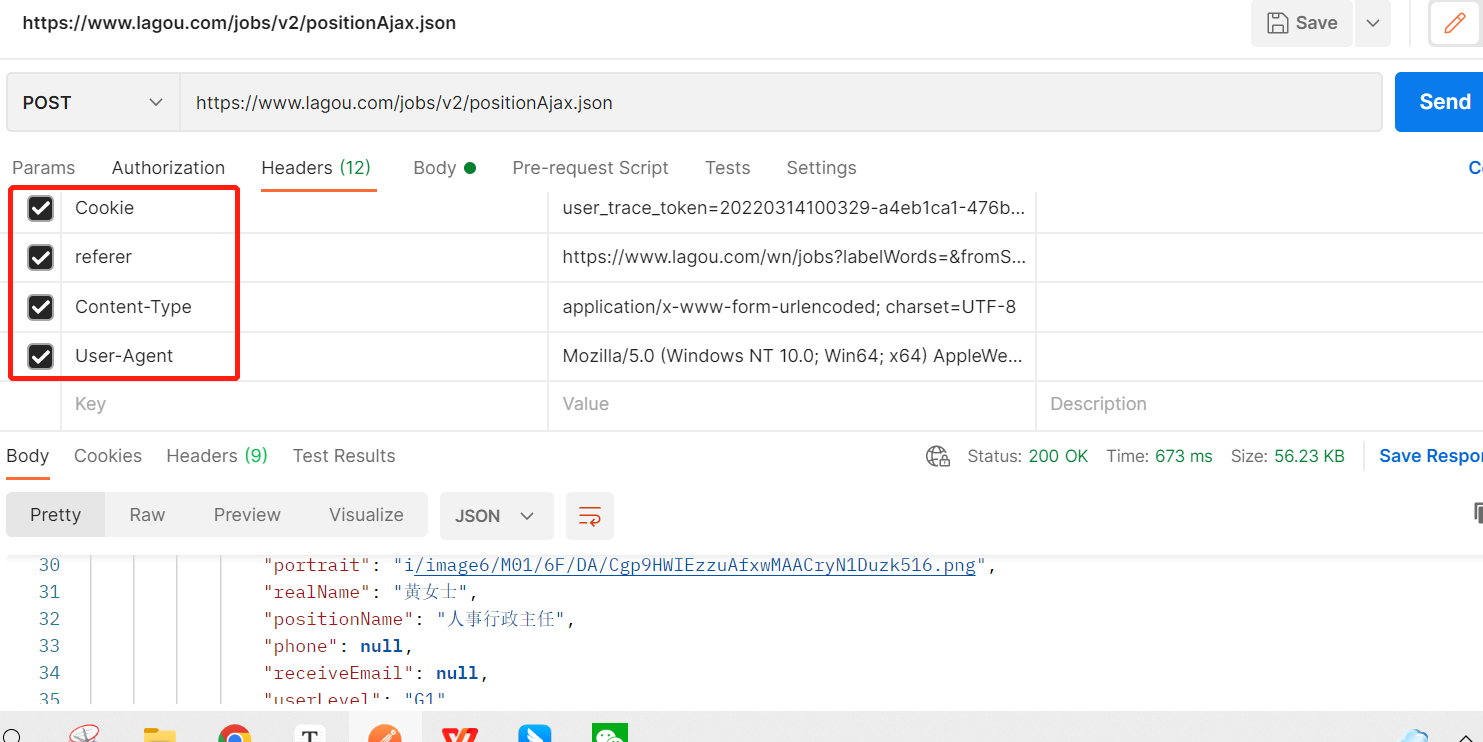
Task: Uncheck the referer header checkbox
Action: click(40, 257)
